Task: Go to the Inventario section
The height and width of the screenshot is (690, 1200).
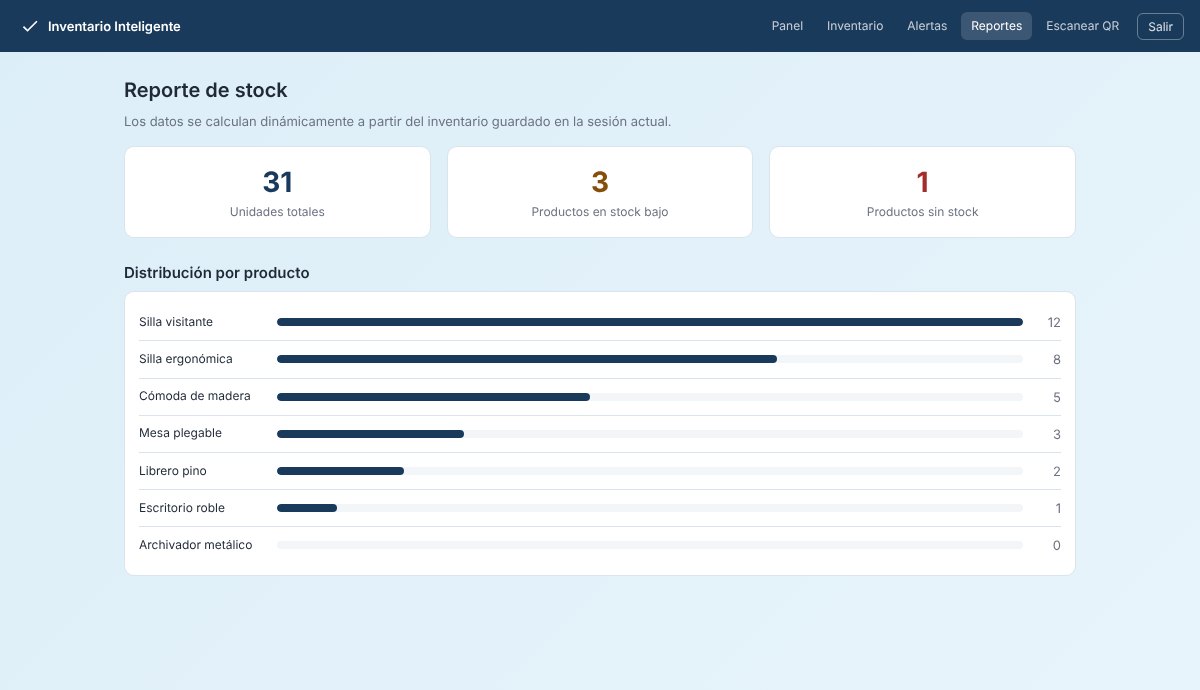Action: [855, 26]
